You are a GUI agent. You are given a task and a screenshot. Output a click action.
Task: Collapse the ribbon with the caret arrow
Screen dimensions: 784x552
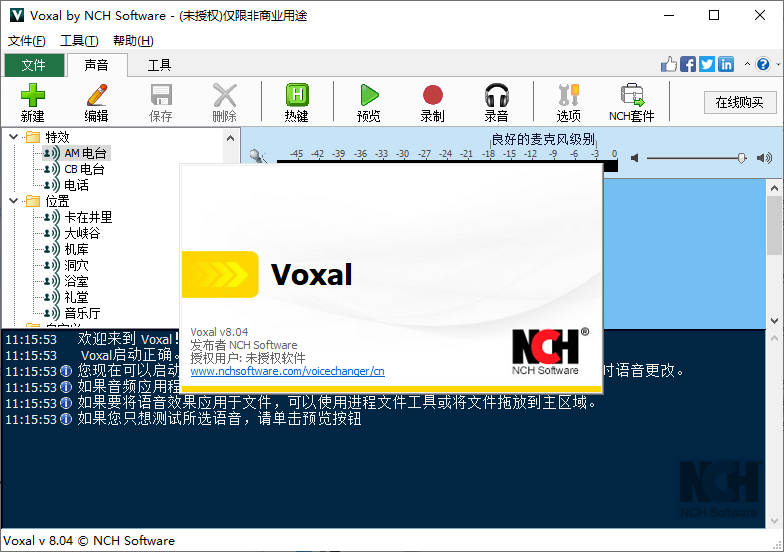[747, 64]
